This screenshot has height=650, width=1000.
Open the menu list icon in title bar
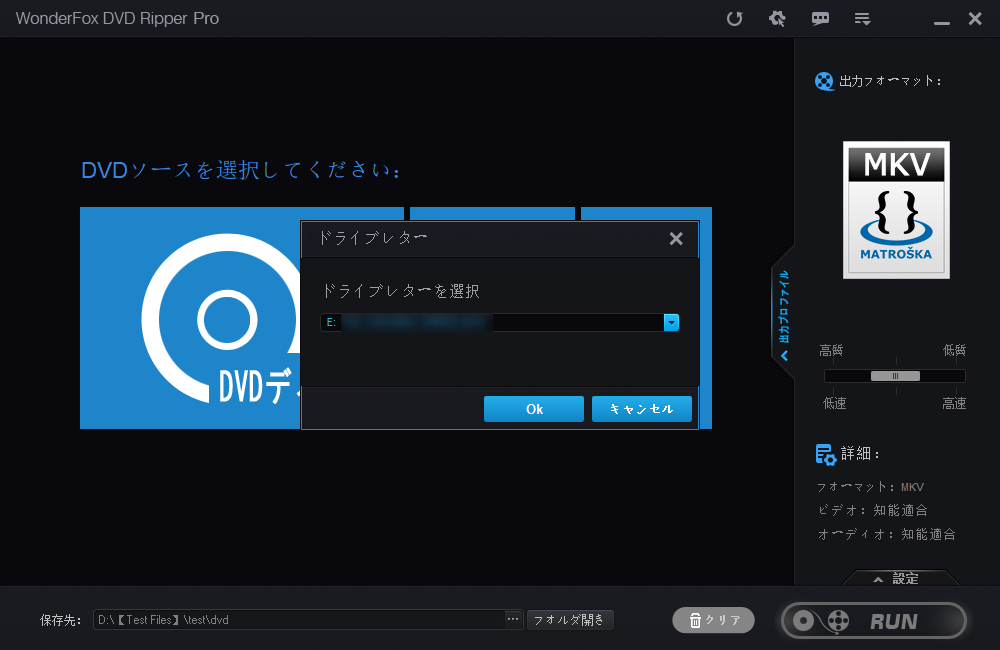(862, 18)
